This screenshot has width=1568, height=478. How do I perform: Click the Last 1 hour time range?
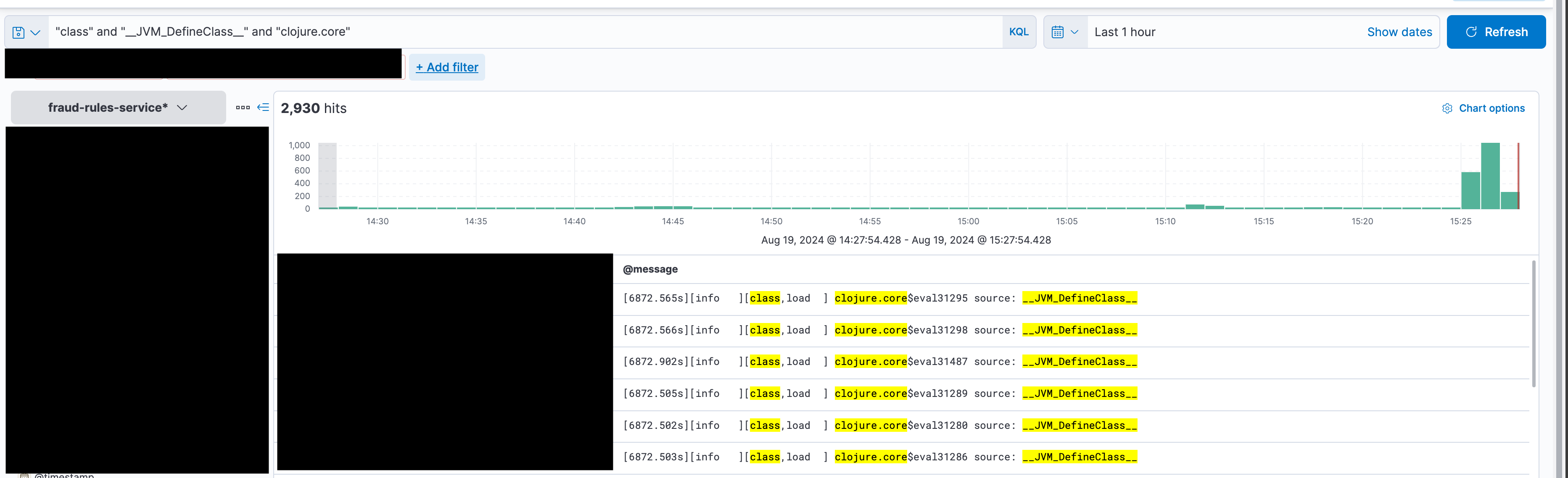[x=1124, y=32]
